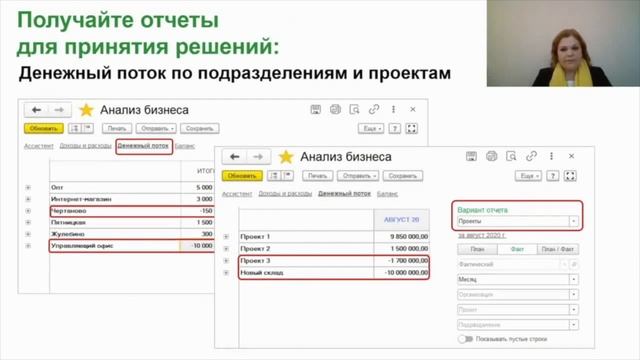Click Обновить button in front window
The image size is (640, 360).
point(242,176)
